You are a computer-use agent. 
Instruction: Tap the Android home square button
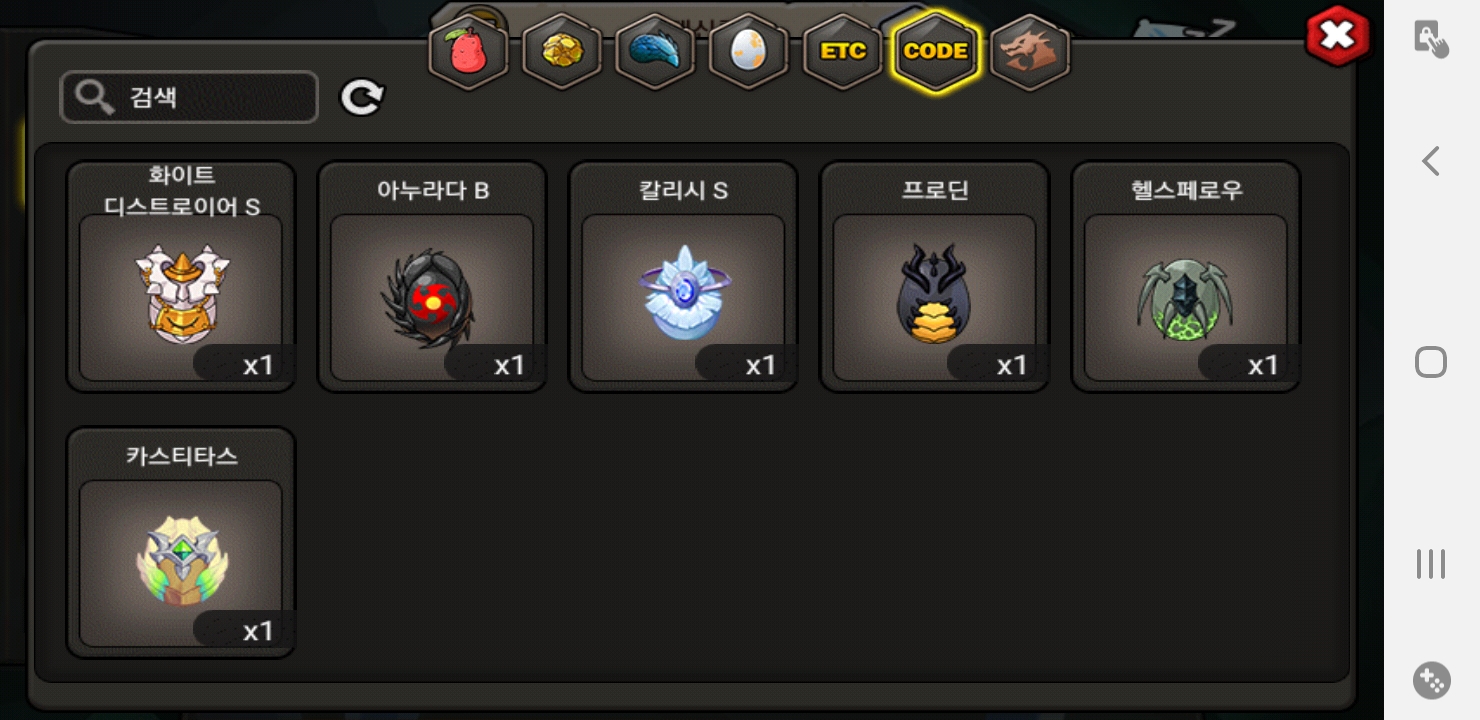point(1431,362)
